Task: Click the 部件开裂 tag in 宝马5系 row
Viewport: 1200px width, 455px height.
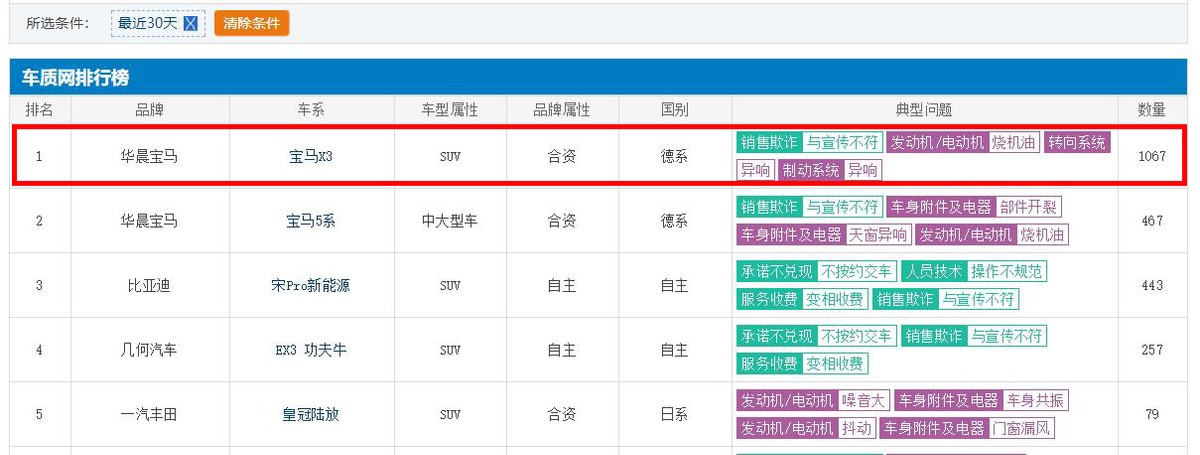Action: [x=1029, y=207]
